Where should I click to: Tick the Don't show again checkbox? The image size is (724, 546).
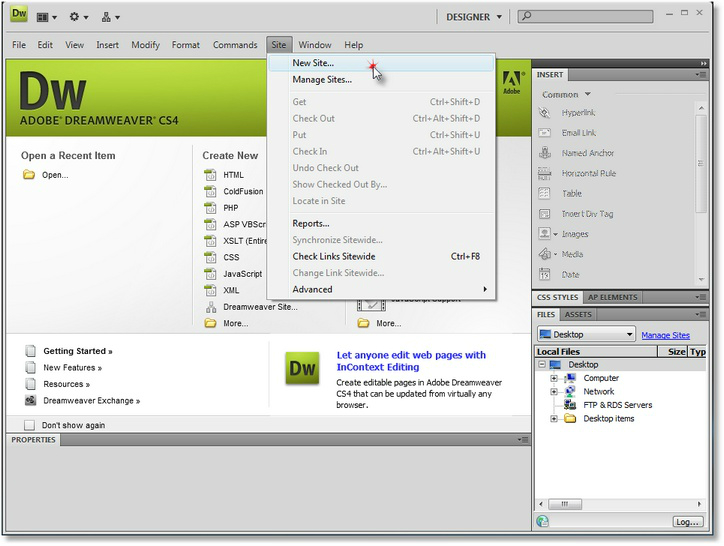[29, 425]
